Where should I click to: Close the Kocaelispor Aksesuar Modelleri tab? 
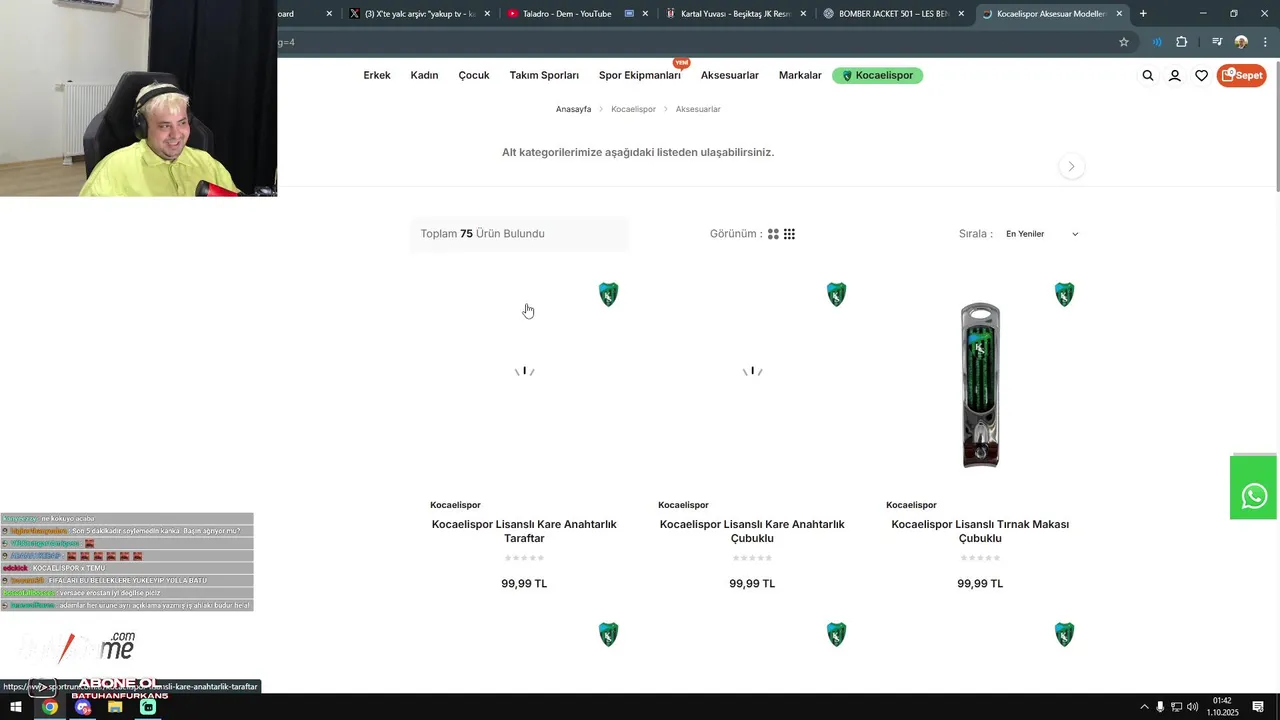tap(1119, 14)
